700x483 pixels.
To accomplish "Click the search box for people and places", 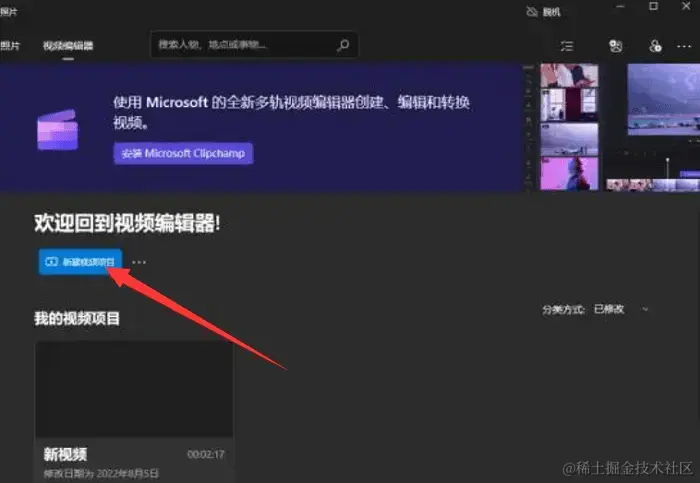I will (254, 45).
